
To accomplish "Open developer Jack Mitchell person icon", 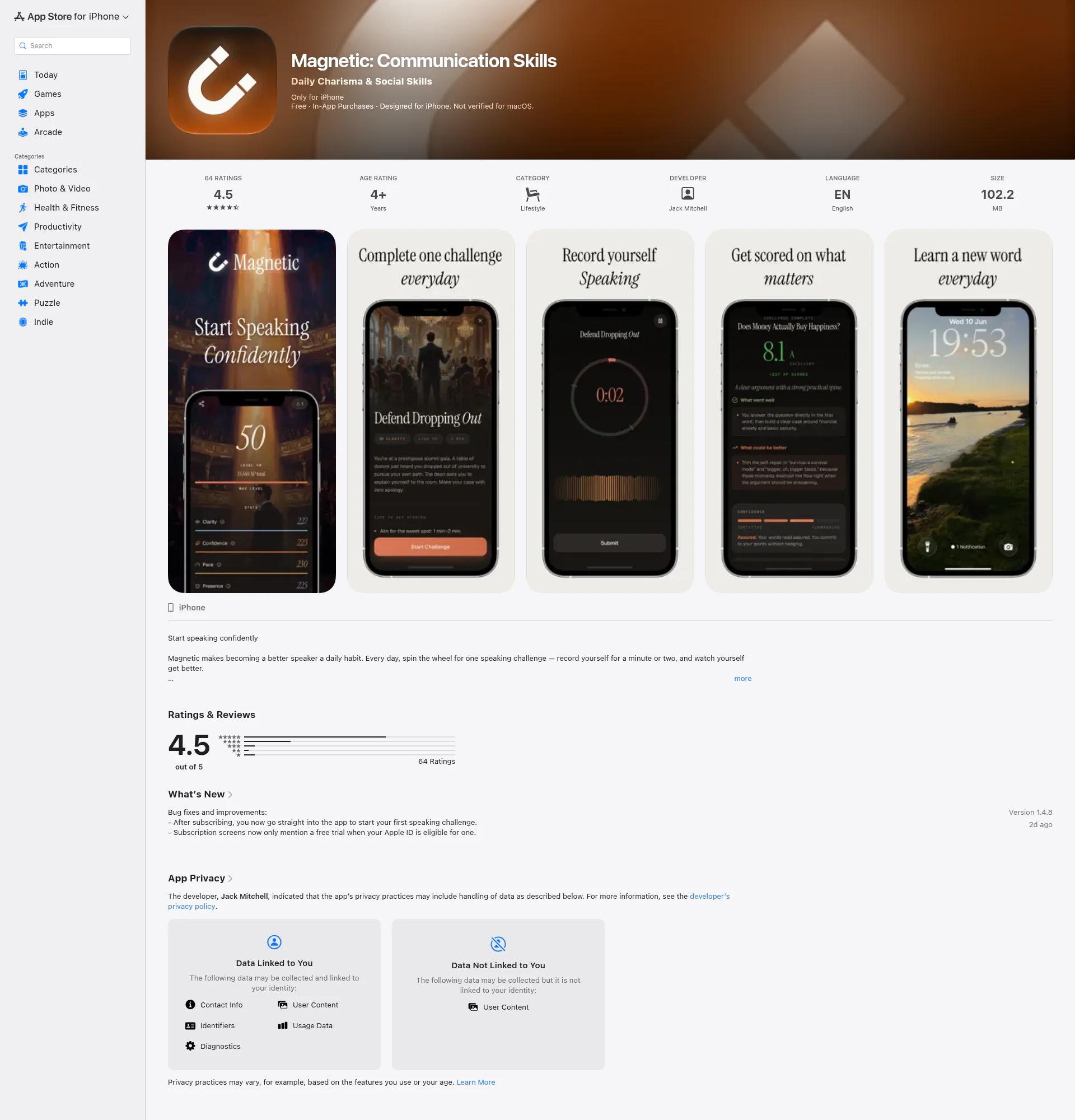I will [688, 194].
